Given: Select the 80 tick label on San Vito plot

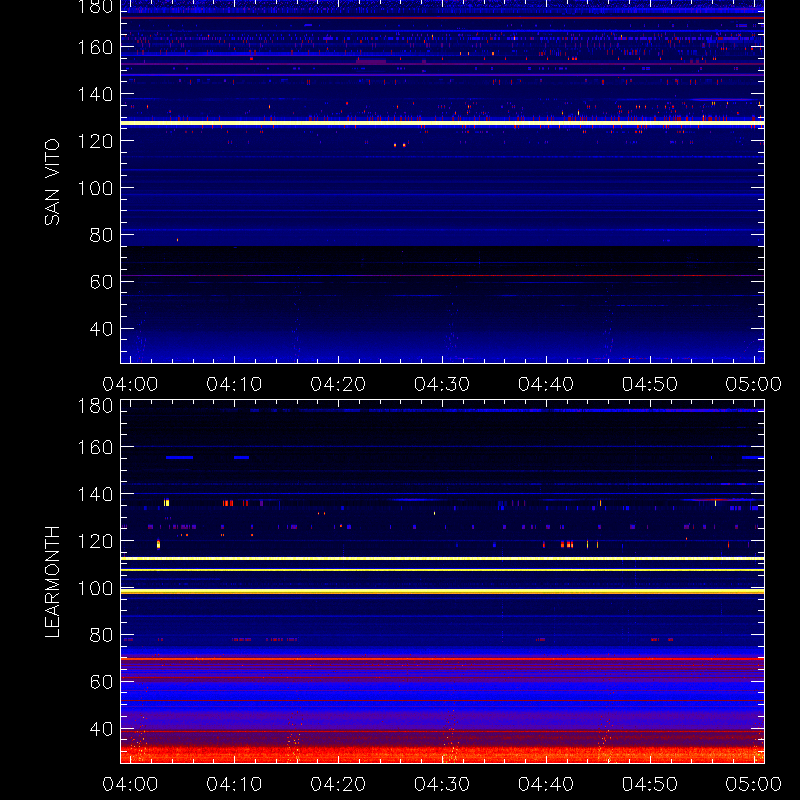Looking at the screenshot, I should click(x=101, y=235).
